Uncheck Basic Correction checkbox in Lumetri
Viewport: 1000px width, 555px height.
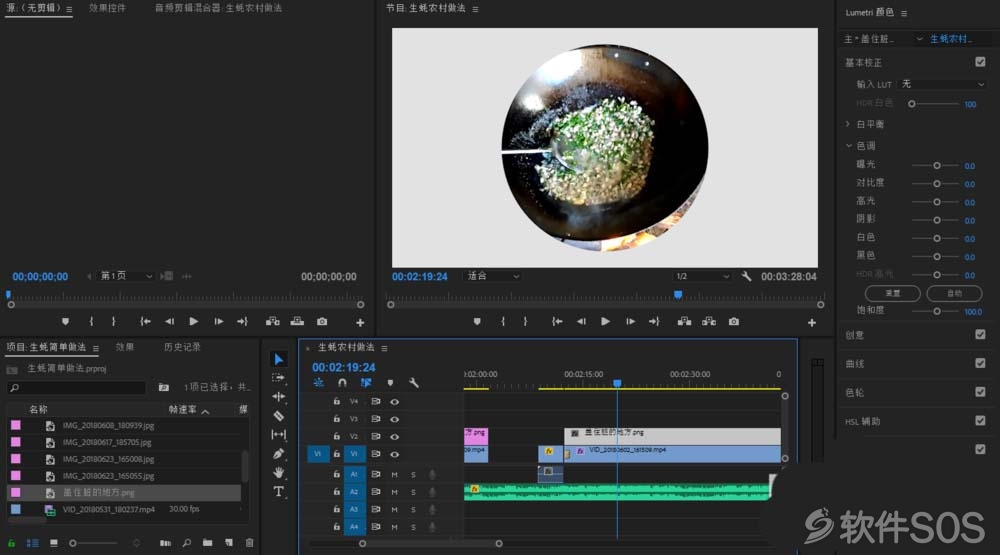click(x=980, y=62)
